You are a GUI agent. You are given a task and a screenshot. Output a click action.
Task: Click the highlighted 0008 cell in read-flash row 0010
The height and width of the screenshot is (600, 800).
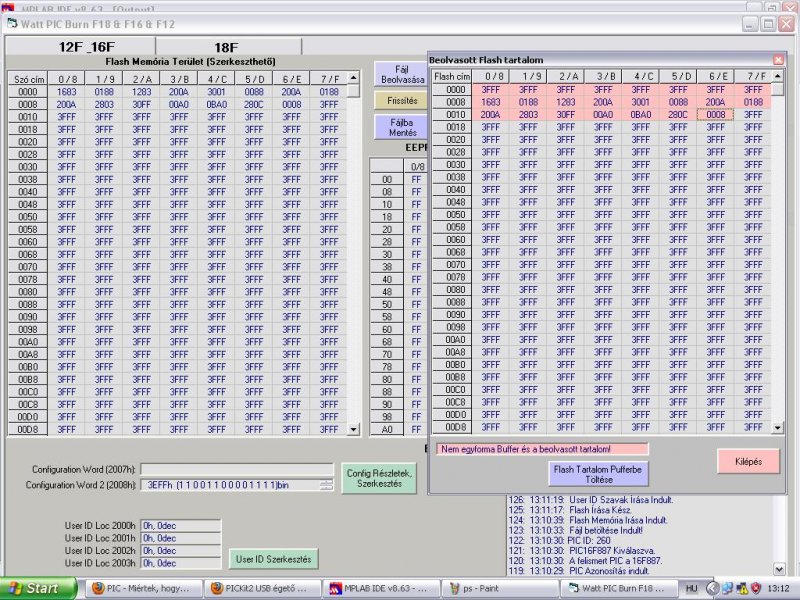715,114
